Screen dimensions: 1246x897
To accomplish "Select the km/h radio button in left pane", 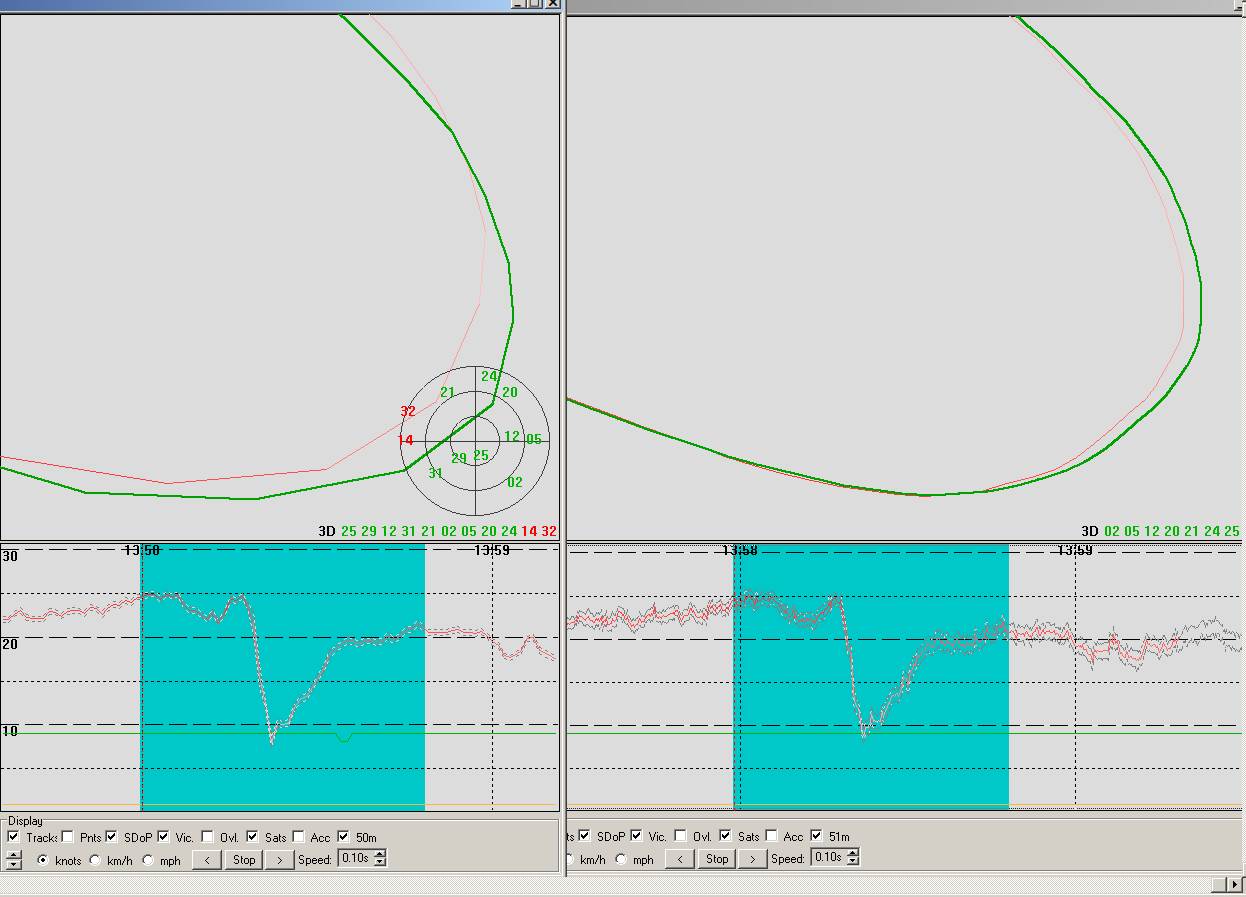I will pyautogui.click(x=95, y=860).
